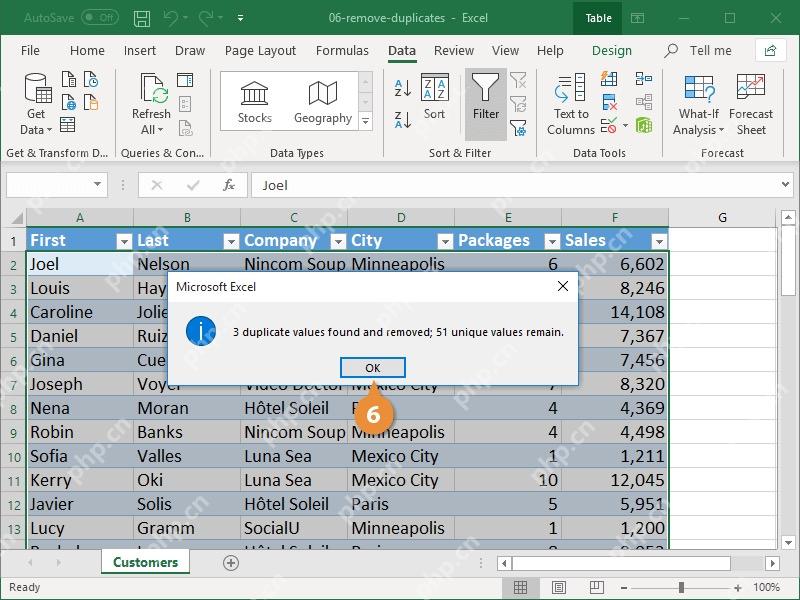This screenshot has height=600, width=800.
Task: Click the Refresh All icon
Action: pyautogui.click(x=151, y=104)
